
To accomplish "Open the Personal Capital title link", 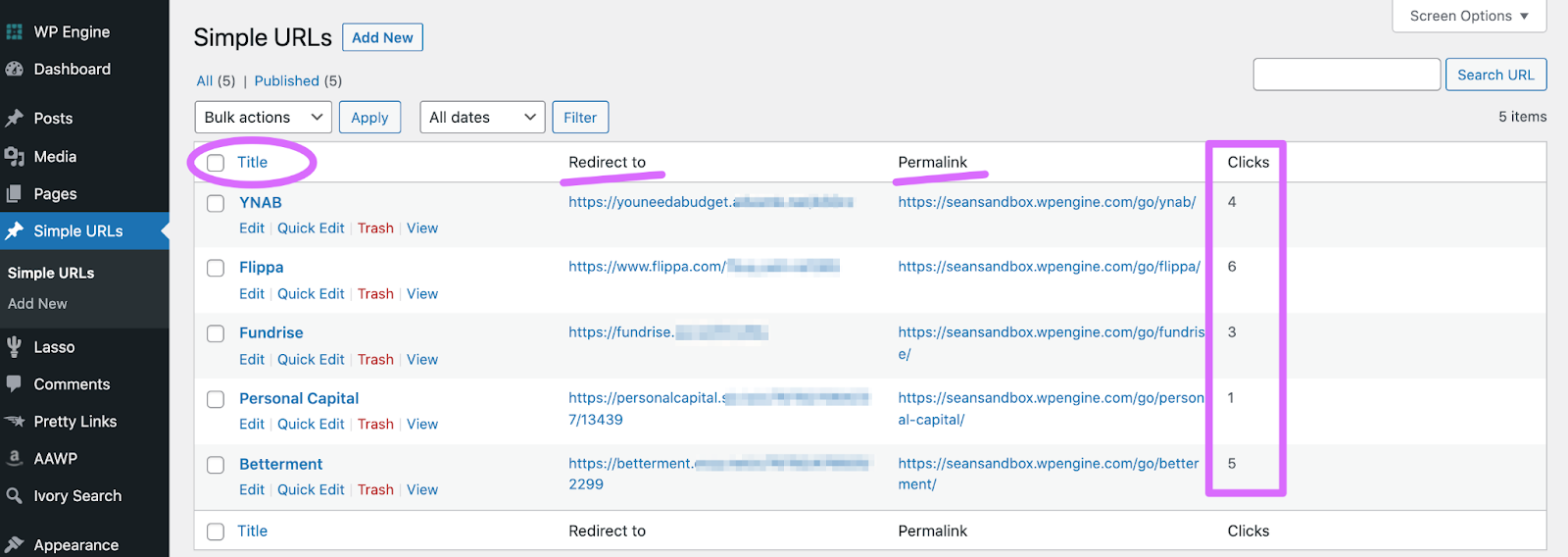I will pos(299,398).
